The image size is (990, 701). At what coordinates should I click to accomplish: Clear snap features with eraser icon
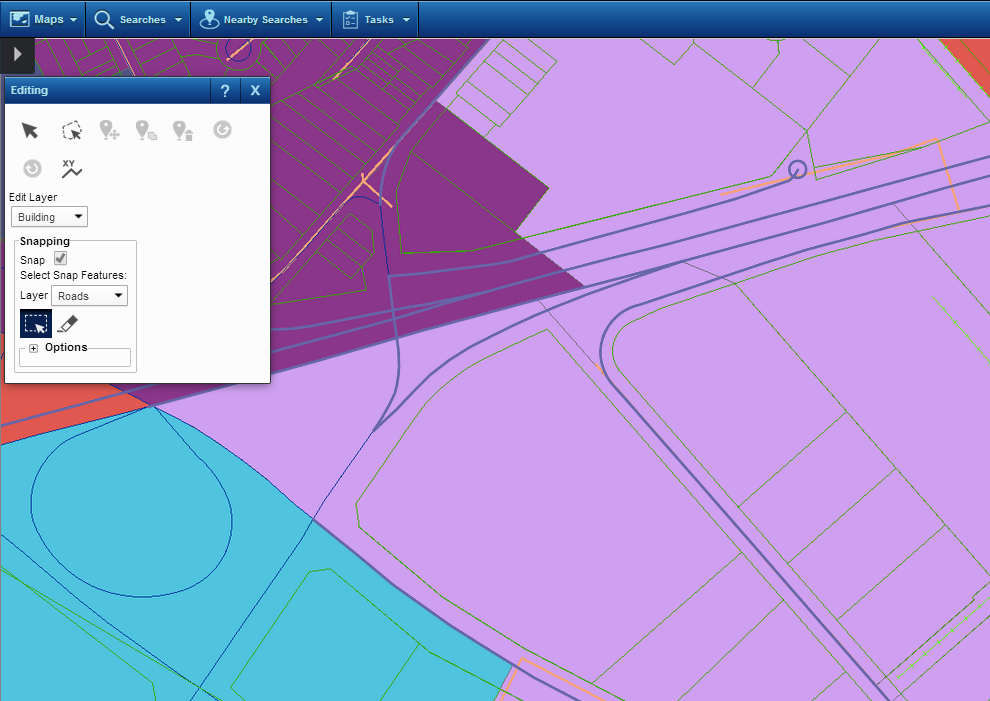coord(67,323)
